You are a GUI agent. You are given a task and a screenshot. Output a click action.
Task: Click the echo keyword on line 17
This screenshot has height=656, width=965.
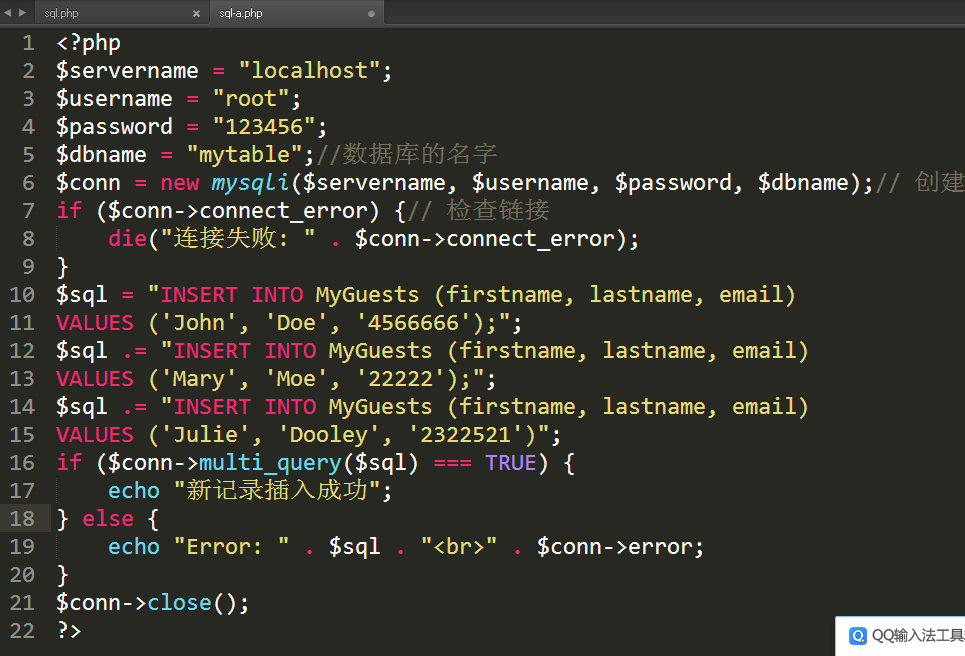point(134,491)
